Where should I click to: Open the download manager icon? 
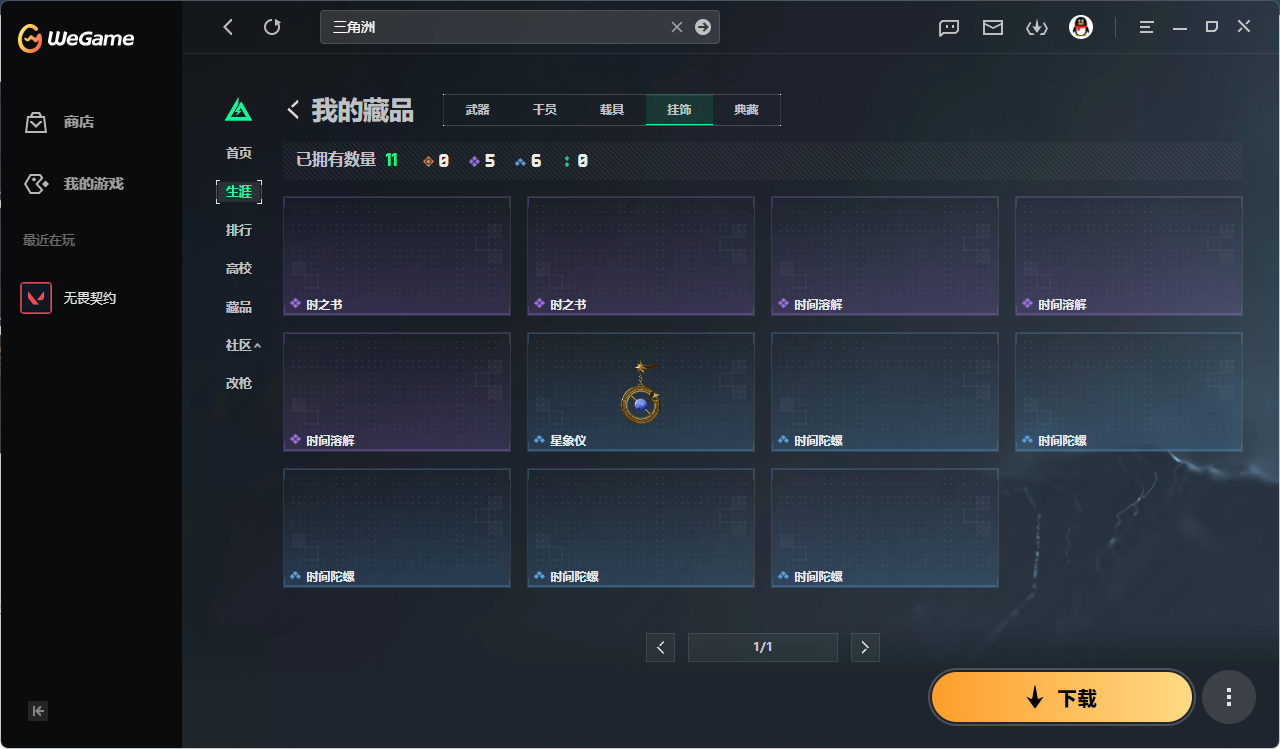point(1037,28)
